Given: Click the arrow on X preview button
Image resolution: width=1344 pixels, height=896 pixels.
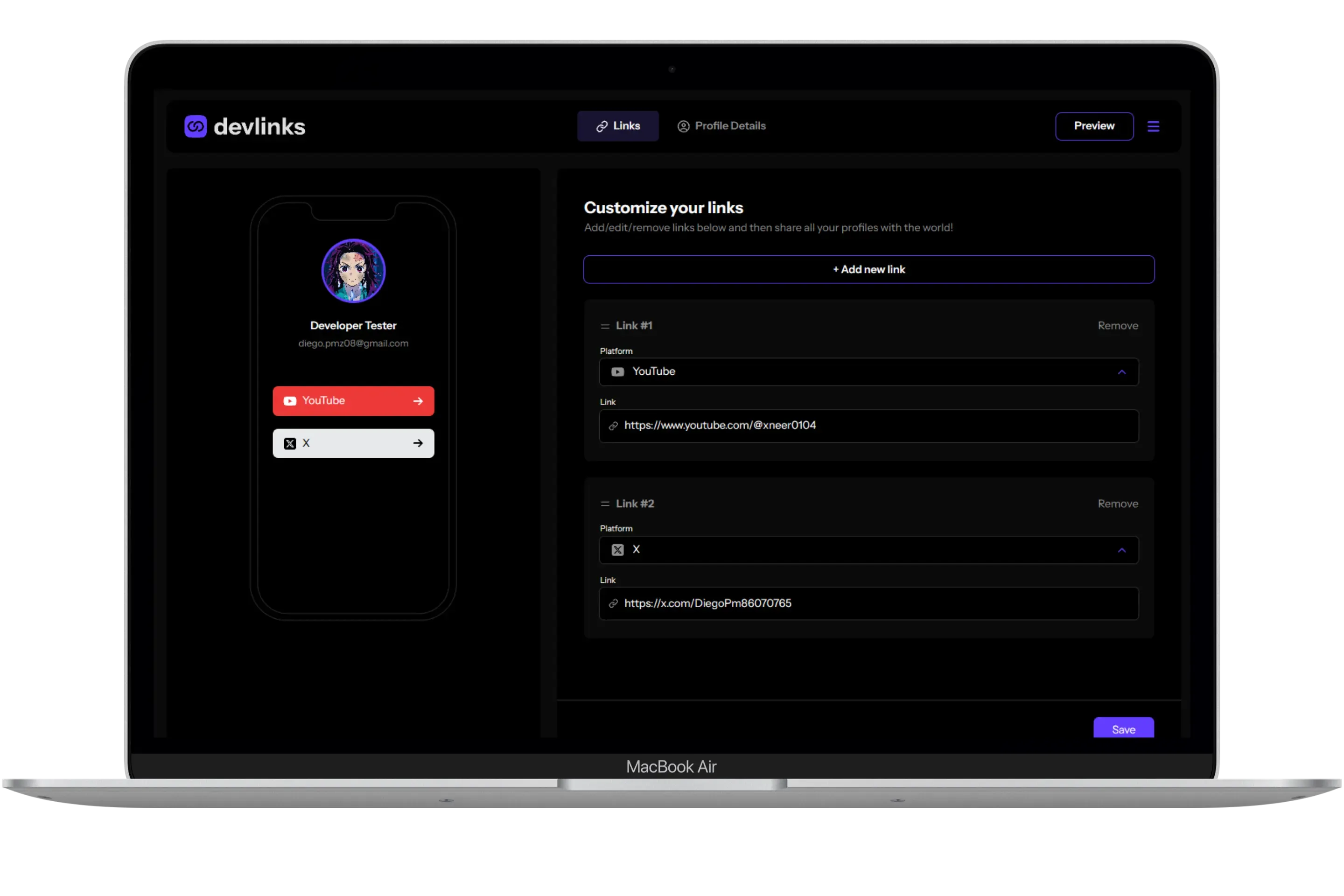Looking at the screenshot, I should (418, 443).
